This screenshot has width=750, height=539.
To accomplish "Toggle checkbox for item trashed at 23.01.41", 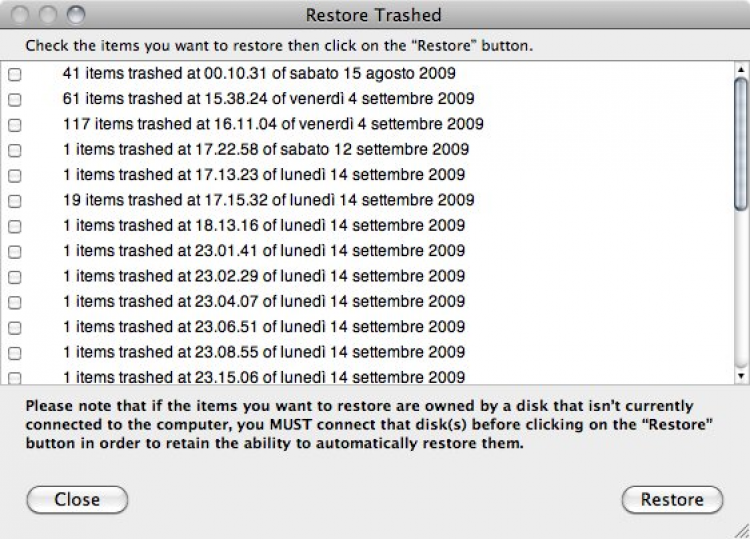I will click(x=15, y=251).
